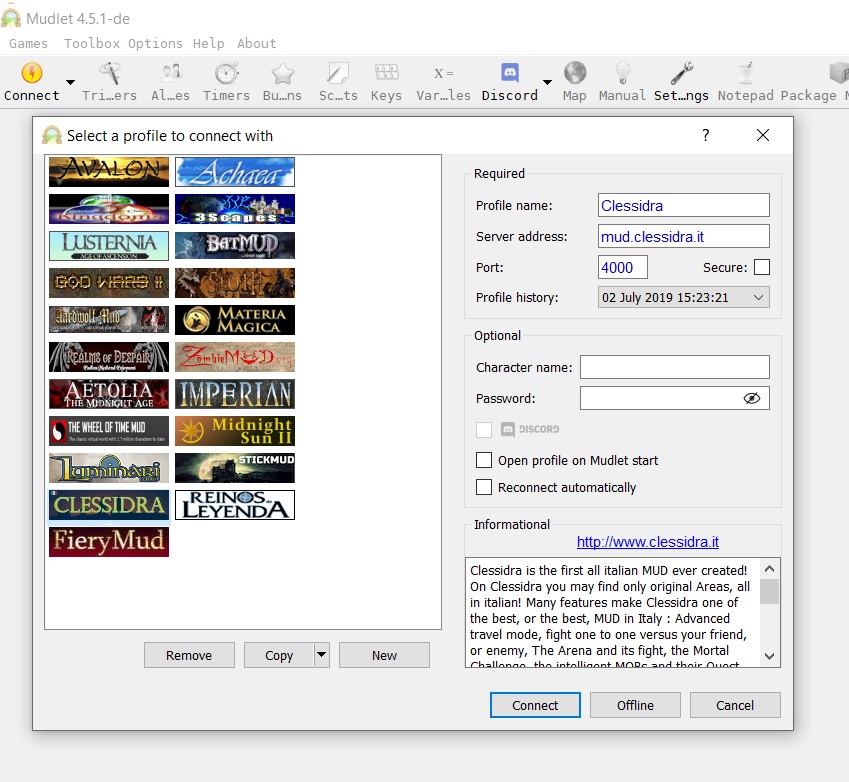Select the Realms of Despair profile

click(109, 357)
